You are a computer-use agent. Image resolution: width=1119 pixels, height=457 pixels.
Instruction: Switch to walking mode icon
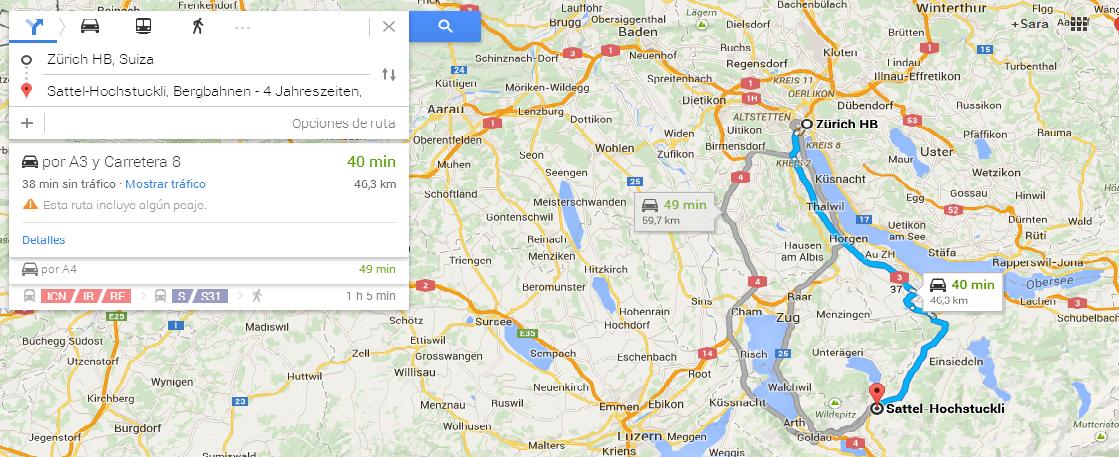198,26
